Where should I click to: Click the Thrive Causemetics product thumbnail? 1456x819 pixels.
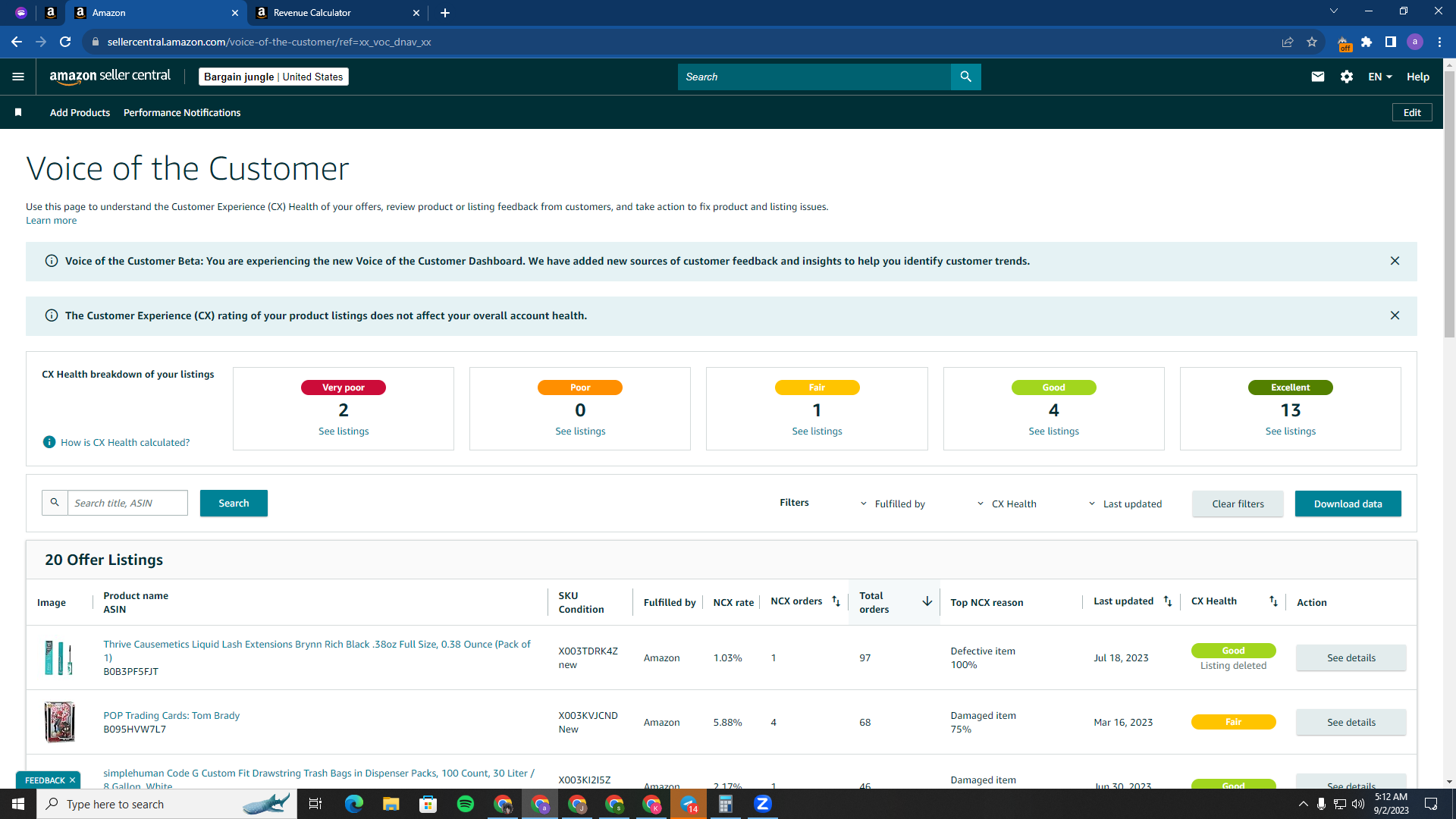coord(59,657)
